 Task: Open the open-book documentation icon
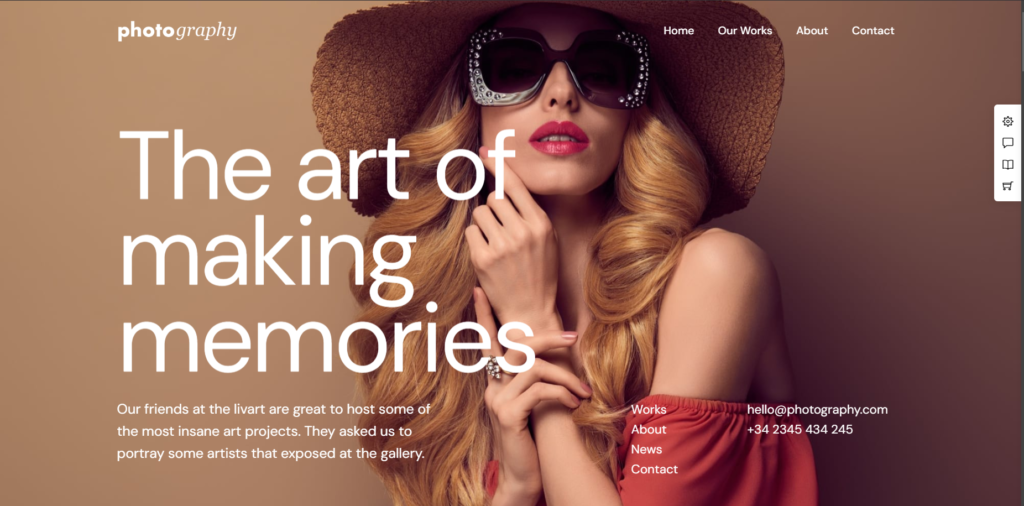pyautogui.click(x=1008, y=165)
